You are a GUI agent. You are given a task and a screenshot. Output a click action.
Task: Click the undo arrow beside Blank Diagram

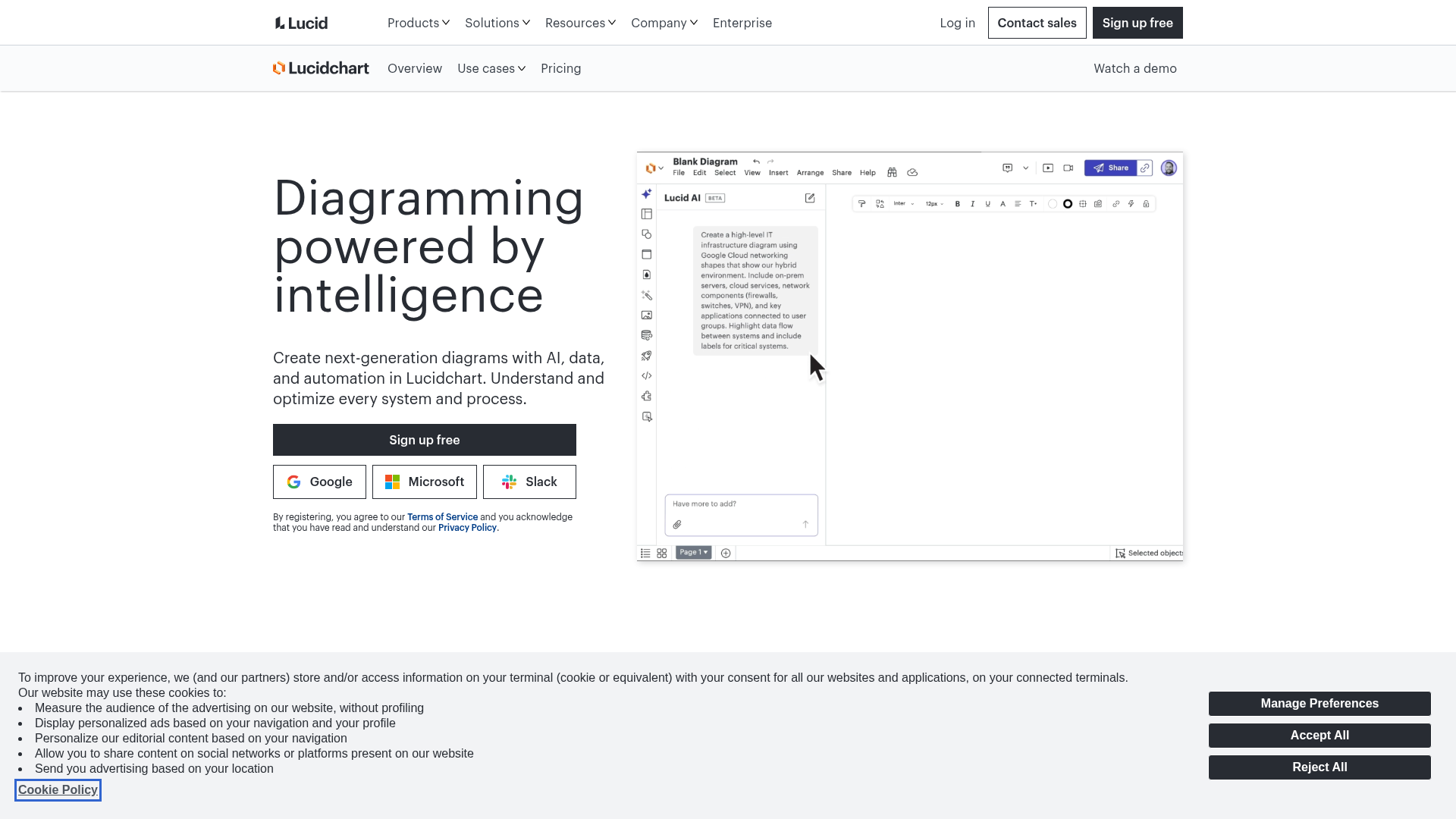click(756, 162)
